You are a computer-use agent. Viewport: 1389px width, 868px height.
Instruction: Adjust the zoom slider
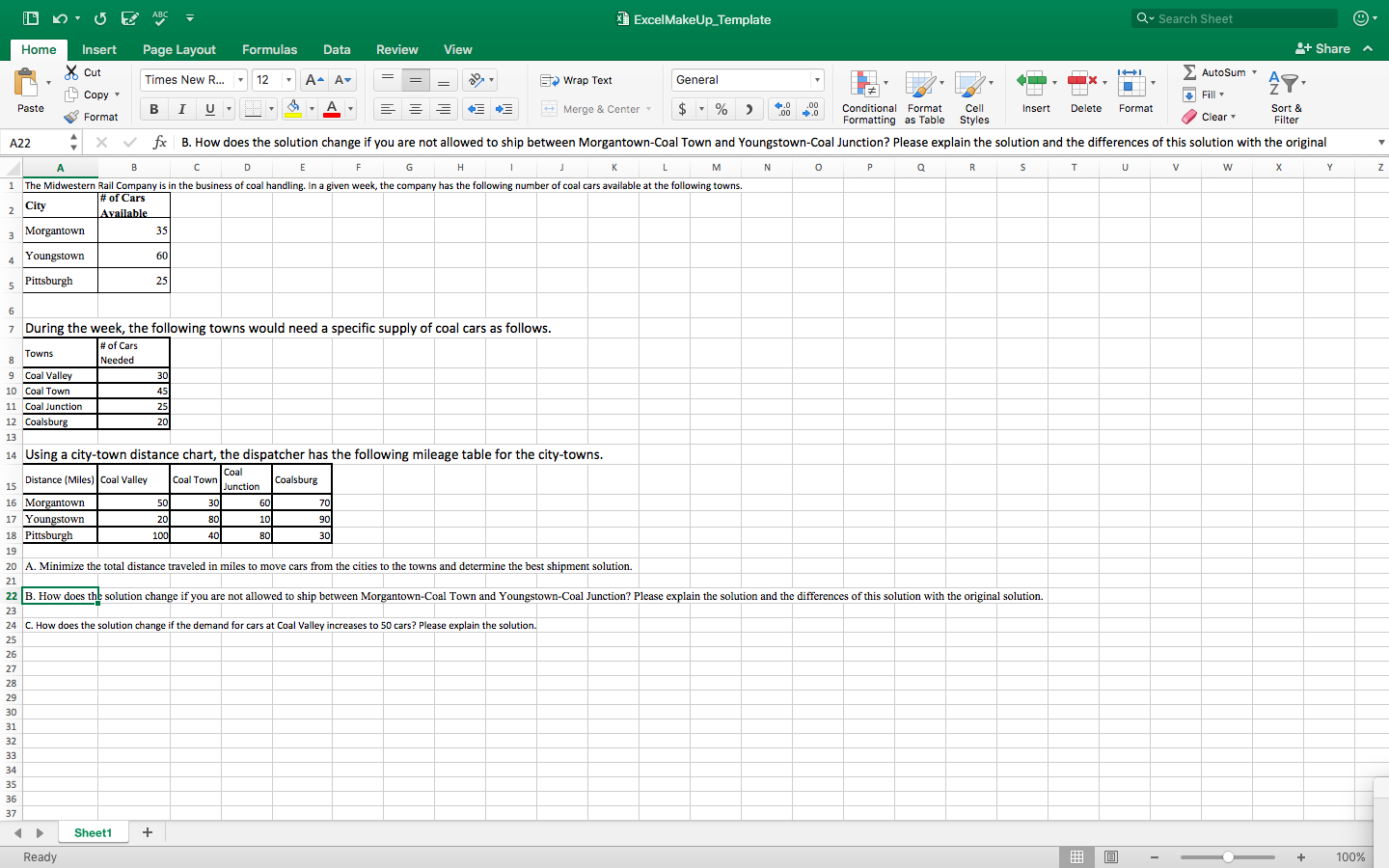point(1227,857)
